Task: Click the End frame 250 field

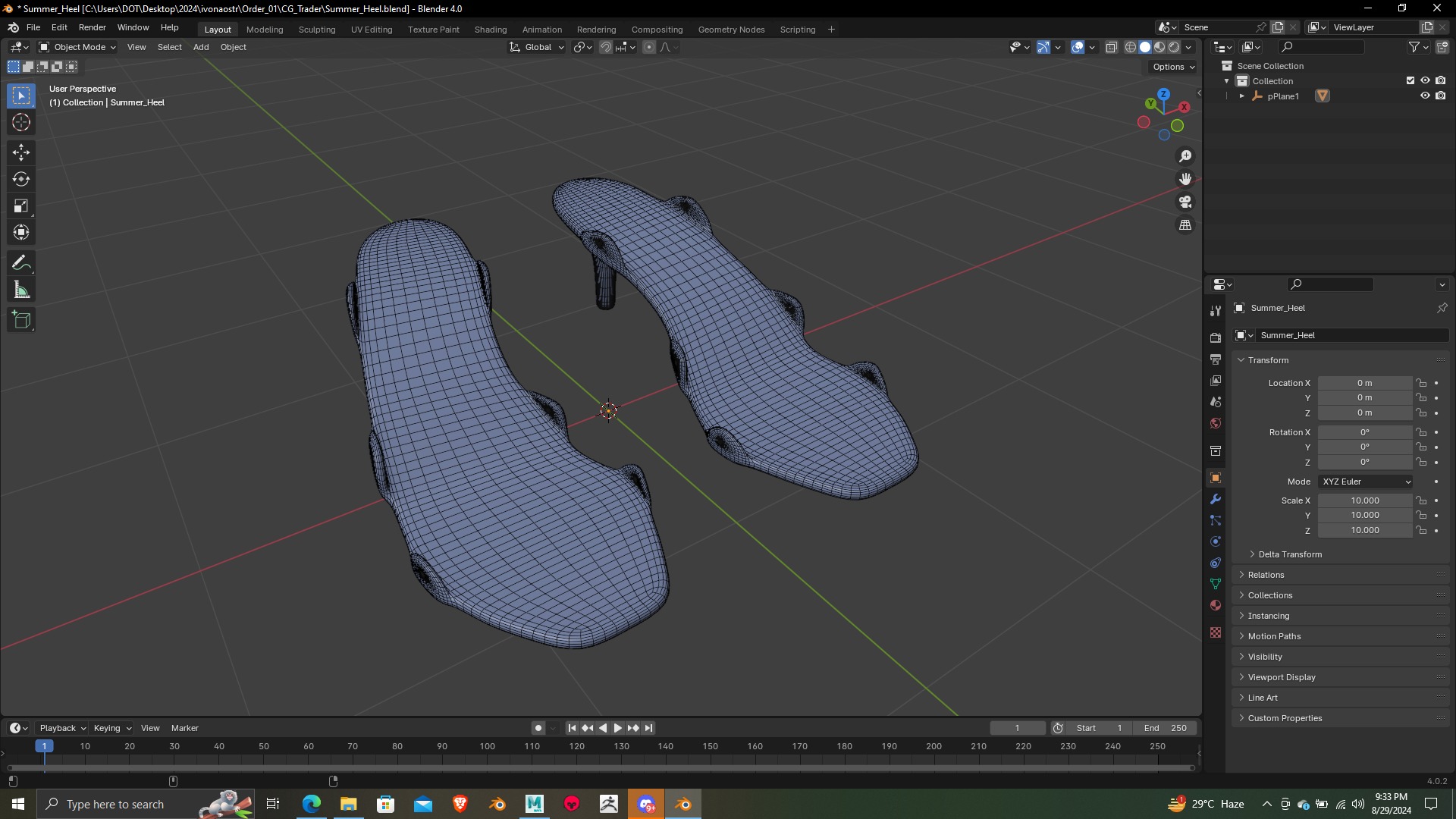Action: click(x=1166, y=728)
